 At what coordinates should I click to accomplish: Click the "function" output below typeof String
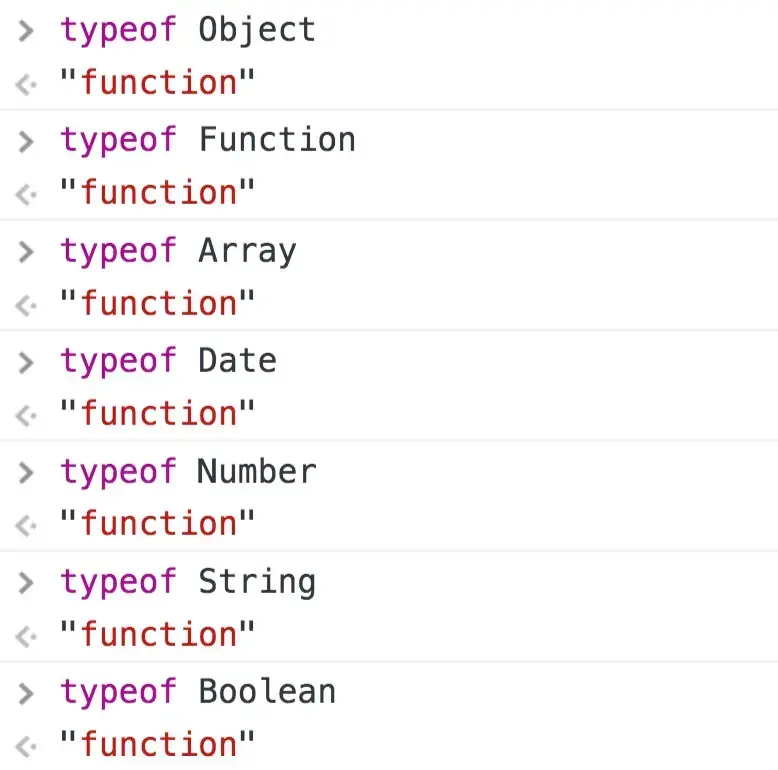157,634
